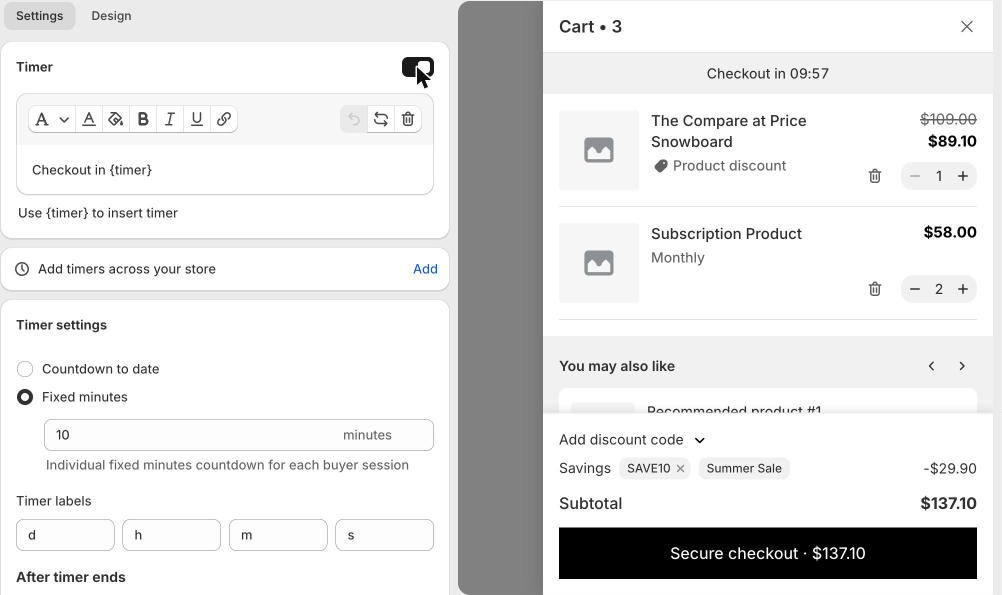Select the text color tool
The width and height of the screenshot is (1002, 595).
click(x=89, y=120)
